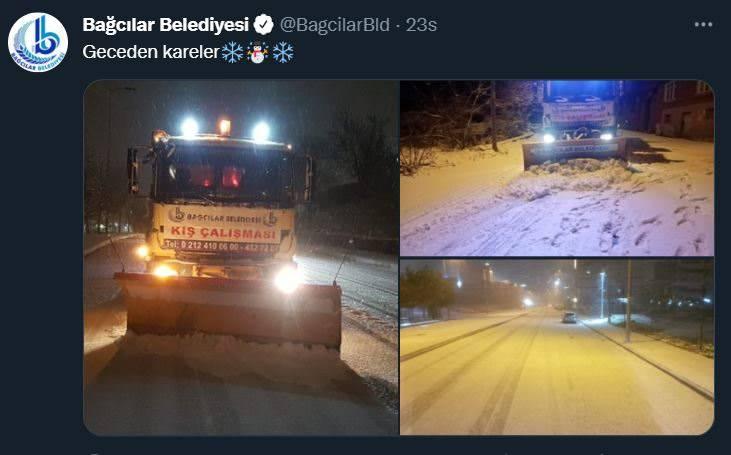The height and width of the screenshot is (455, 731).
Task: Click the 23s tweet timestamp
Action: [x=421, y=25]
